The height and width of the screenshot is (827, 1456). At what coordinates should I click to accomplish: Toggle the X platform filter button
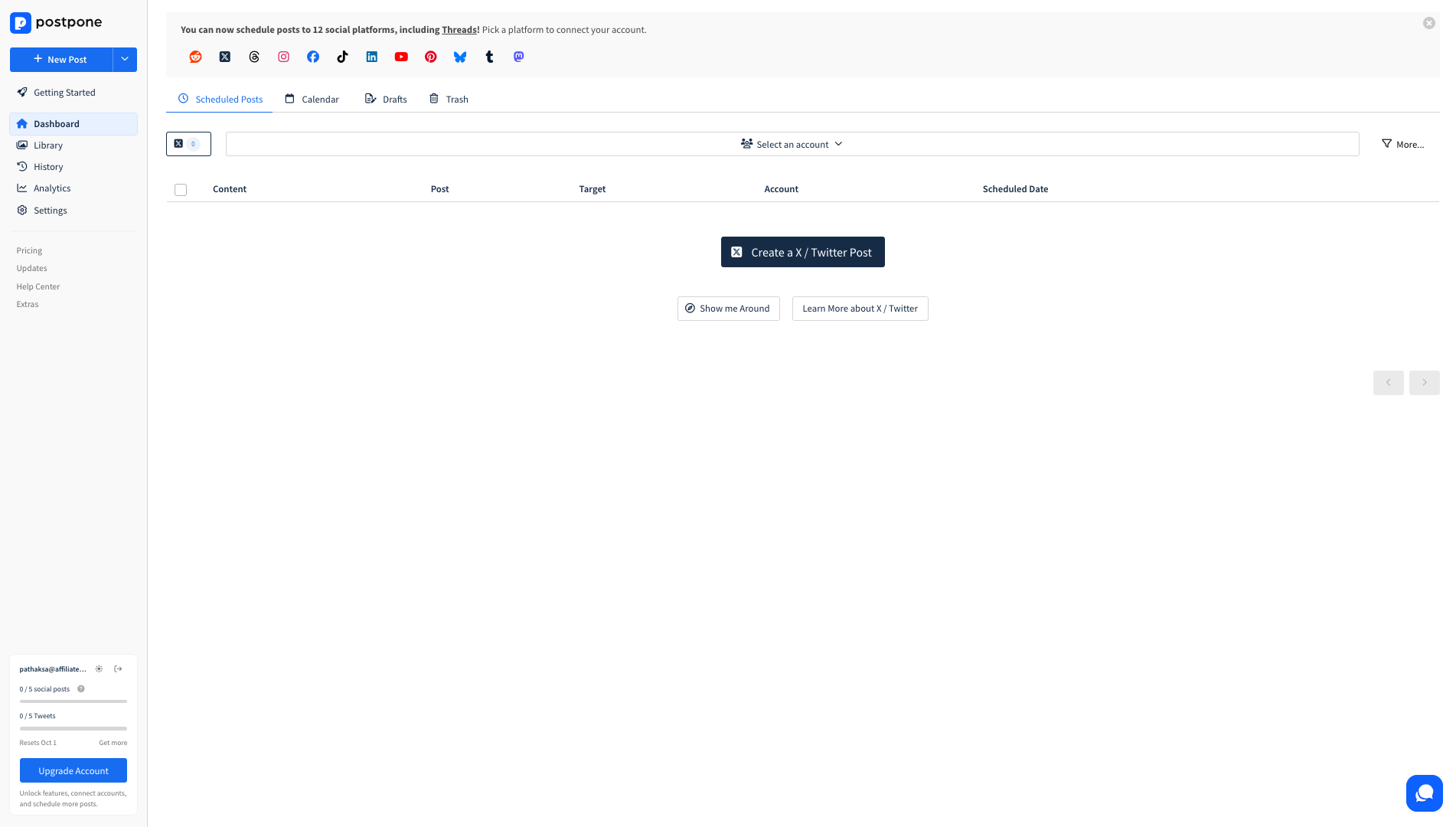coord(188,144)
